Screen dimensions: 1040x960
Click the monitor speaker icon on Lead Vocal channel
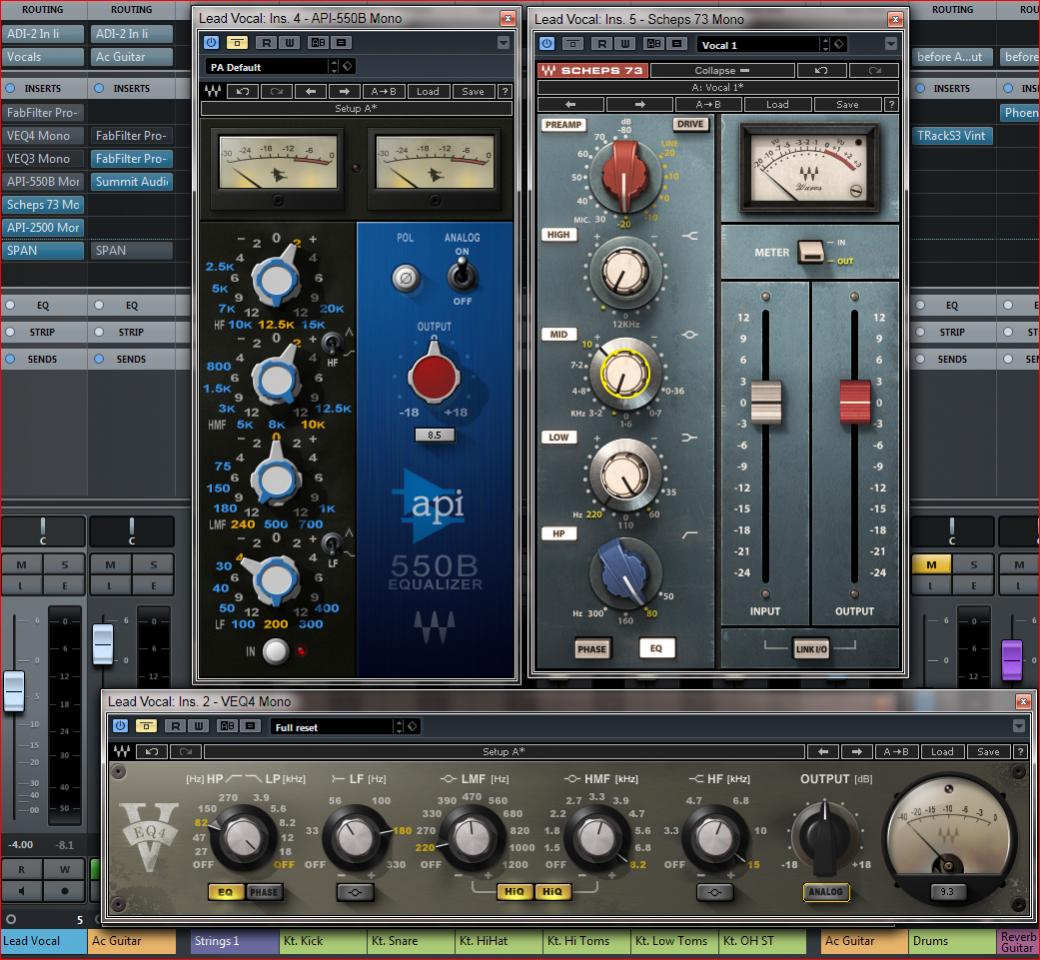[21, 891]
